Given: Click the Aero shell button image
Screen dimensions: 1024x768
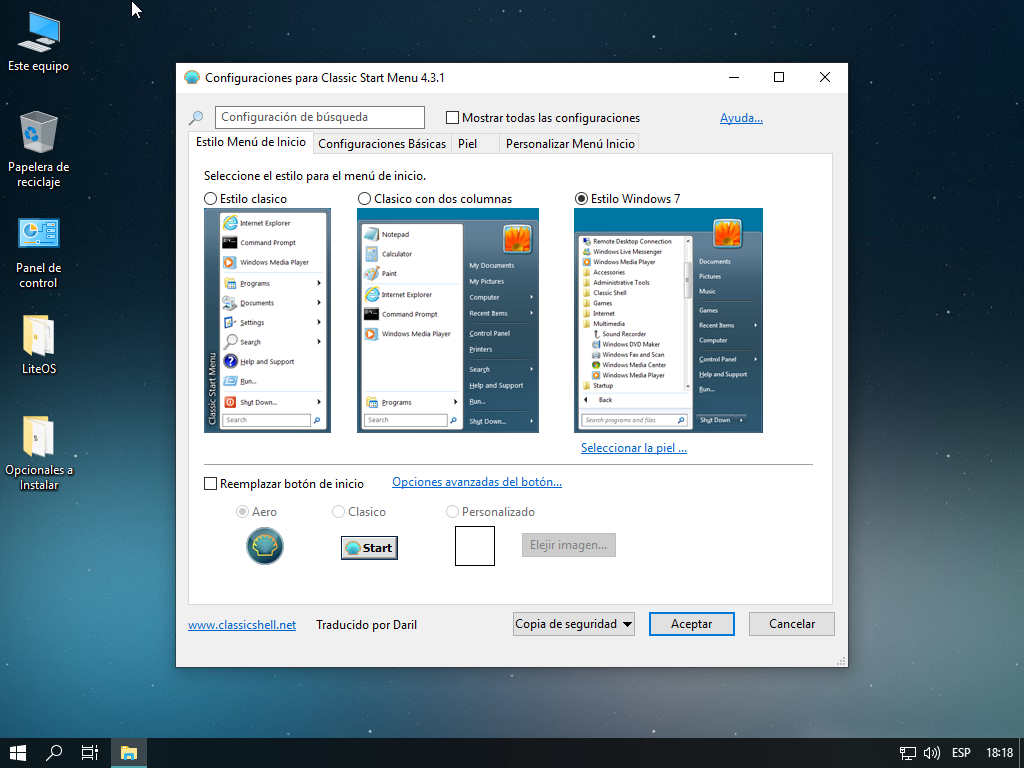Looking at the screenshot, I should (264, 546).
